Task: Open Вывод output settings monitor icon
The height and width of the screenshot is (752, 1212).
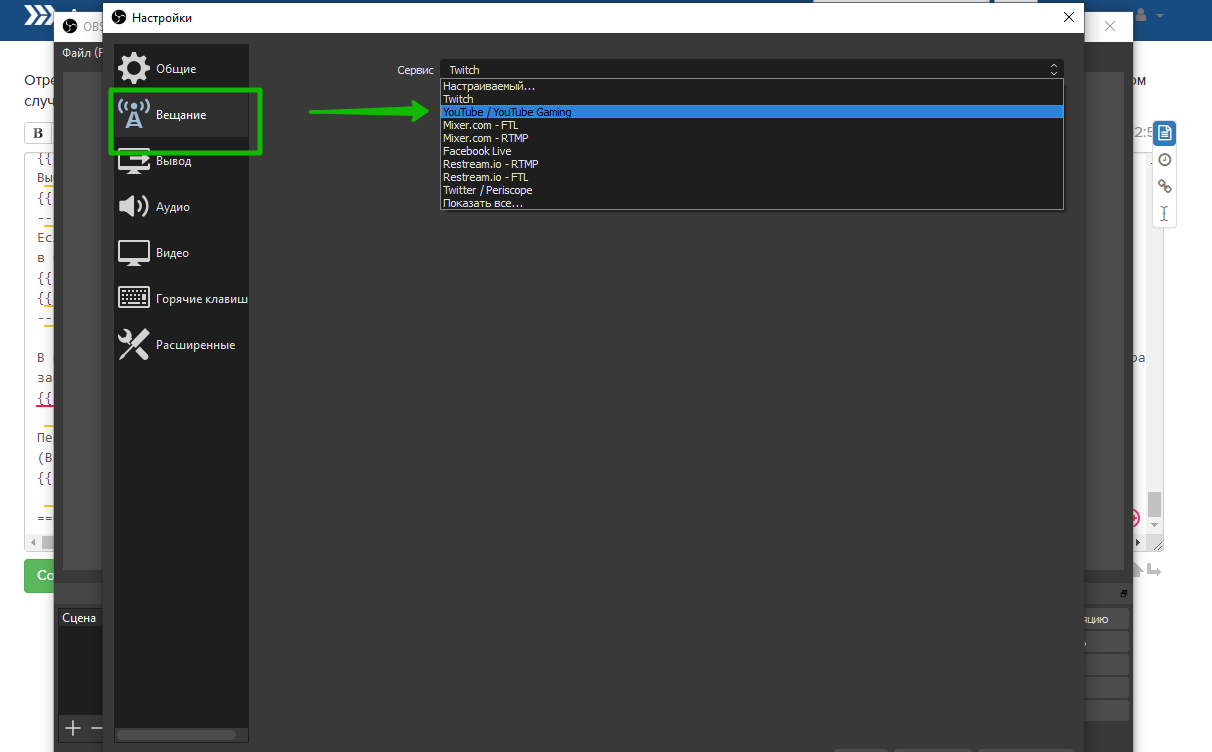Action: [134, 161]
